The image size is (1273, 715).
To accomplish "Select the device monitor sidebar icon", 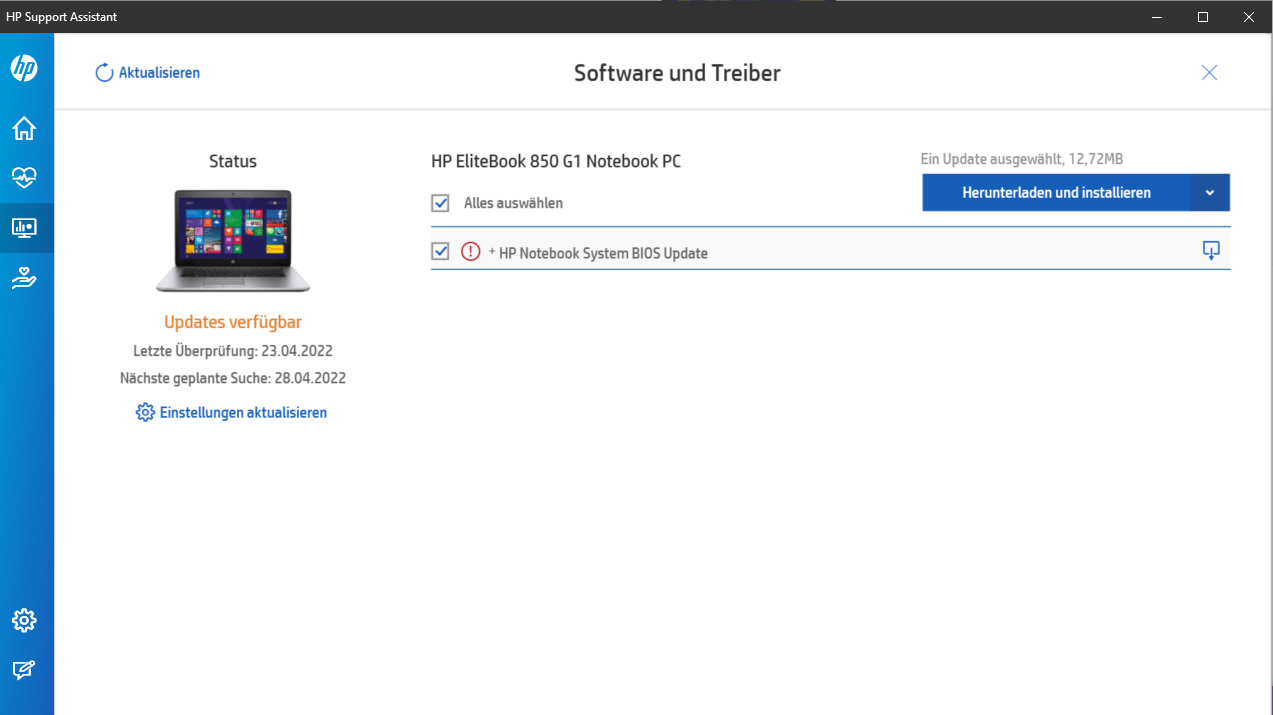I will tap(24, 228).
